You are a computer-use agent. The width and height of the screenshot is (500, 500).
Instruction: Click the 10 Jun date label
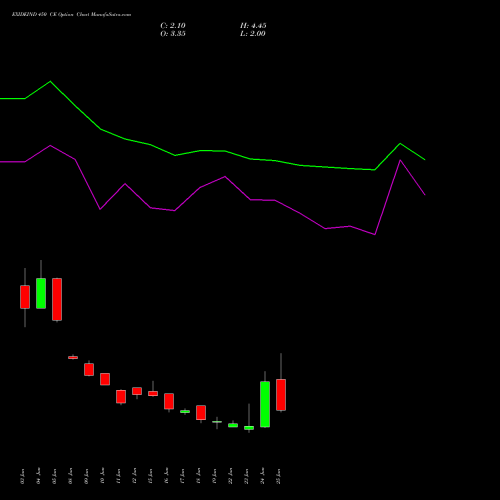tap(103, 476)
